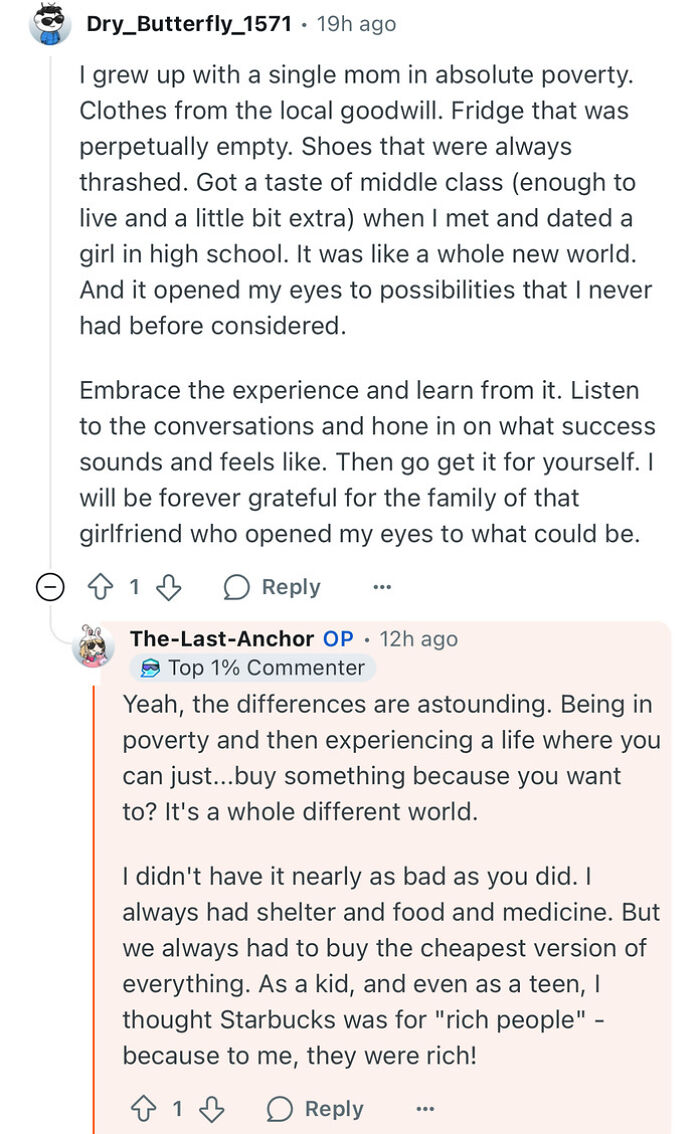The height and width of the screenshot is (1134, 700).
Task: Collapse the Dry_Butterfly_1571 comment thread
Action: click(x=49, y=587)
